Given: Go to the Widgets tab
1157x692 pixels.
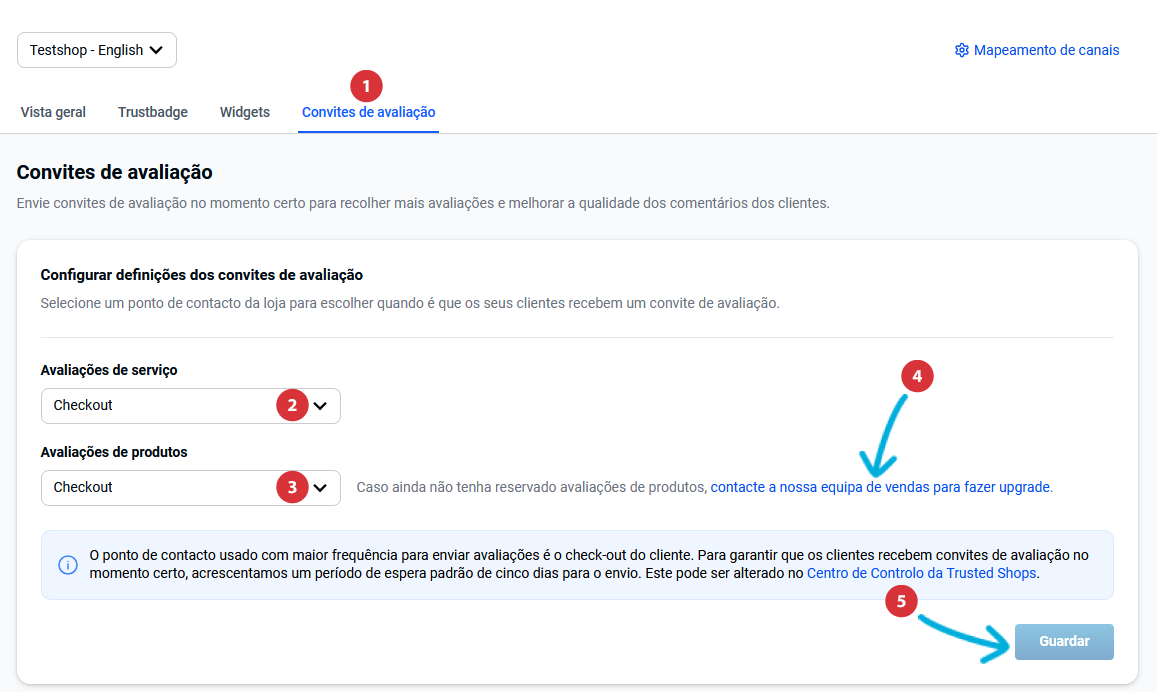Looking at the screenshot, I should [245, 112].
